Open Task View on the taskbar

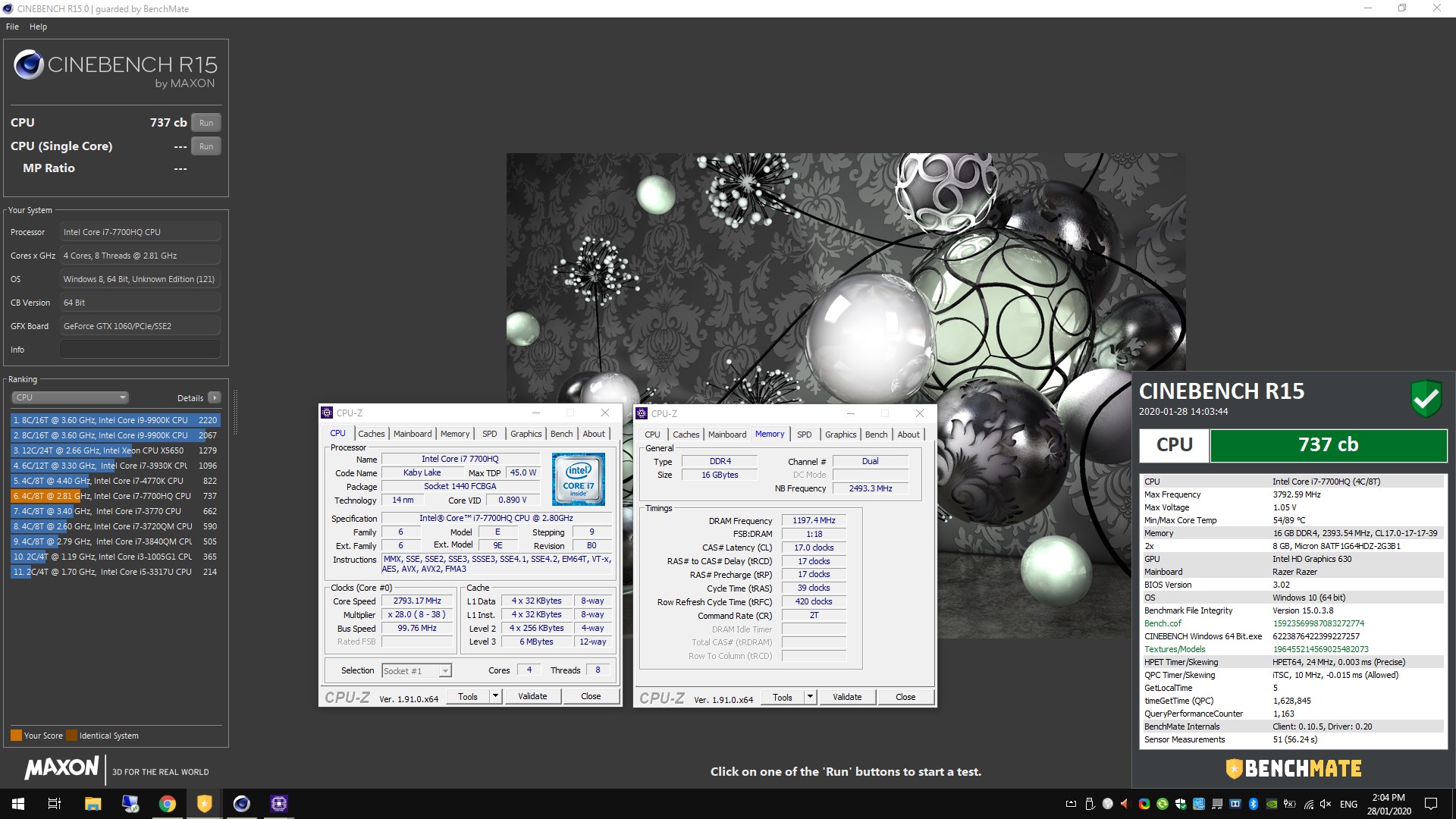[x=55, y=804]
